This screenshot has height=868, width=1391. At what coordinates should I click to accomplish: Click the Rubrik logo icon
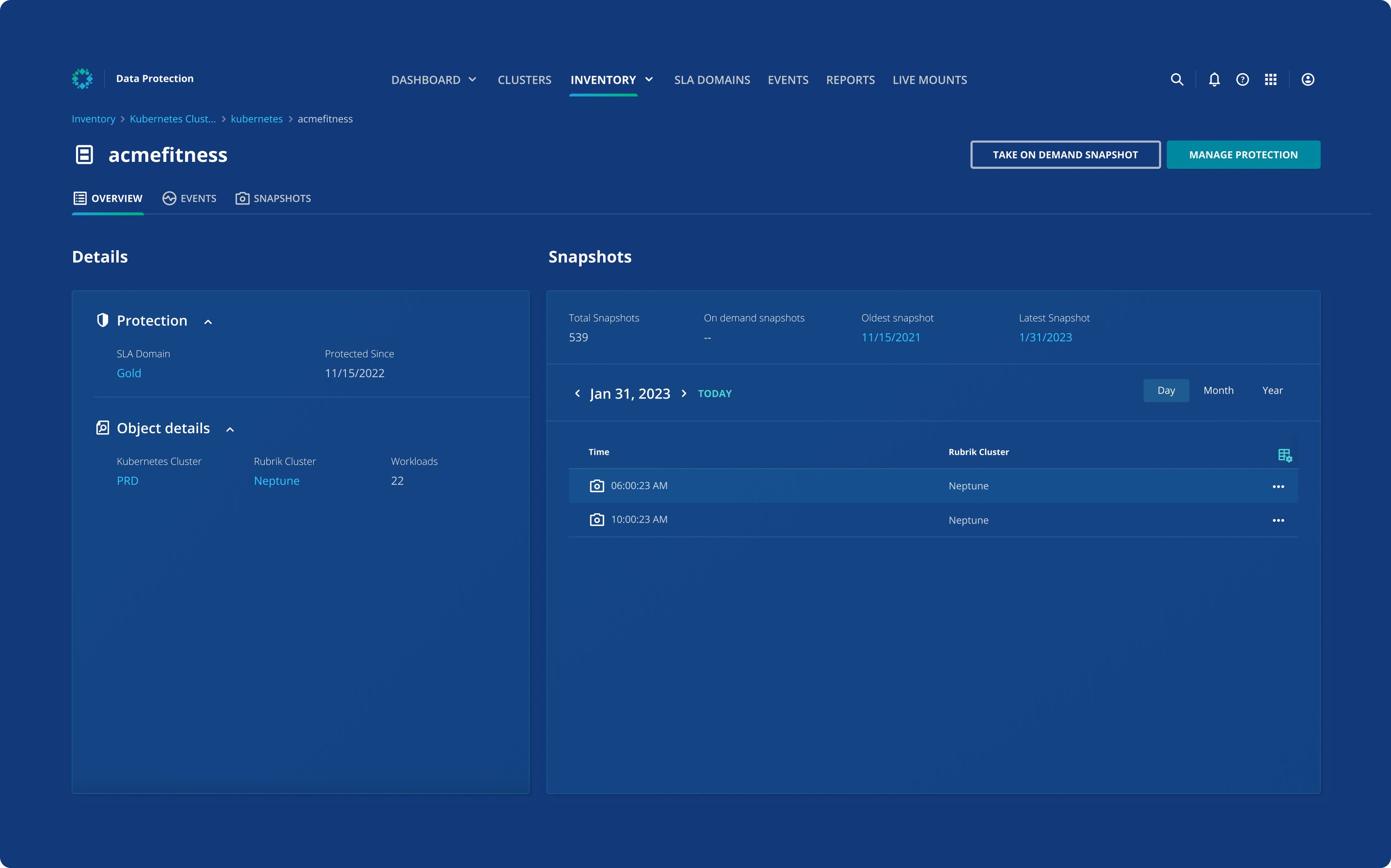click(82, 79)
